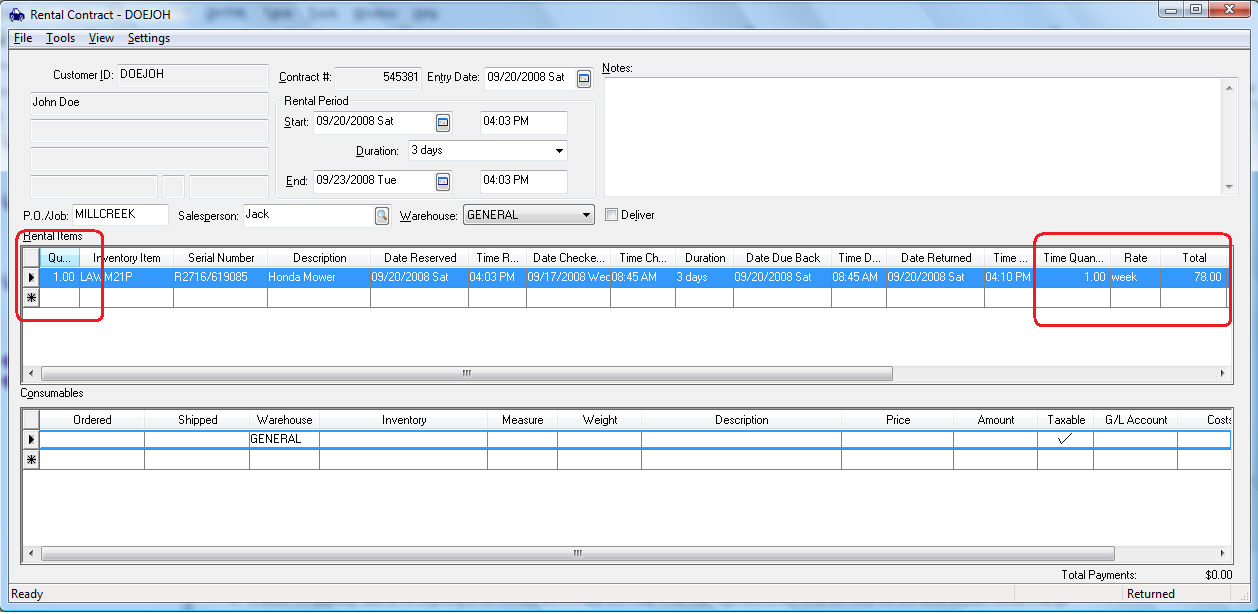Open the Start date calendar picker
The image size is (1258, 614).
443,122
